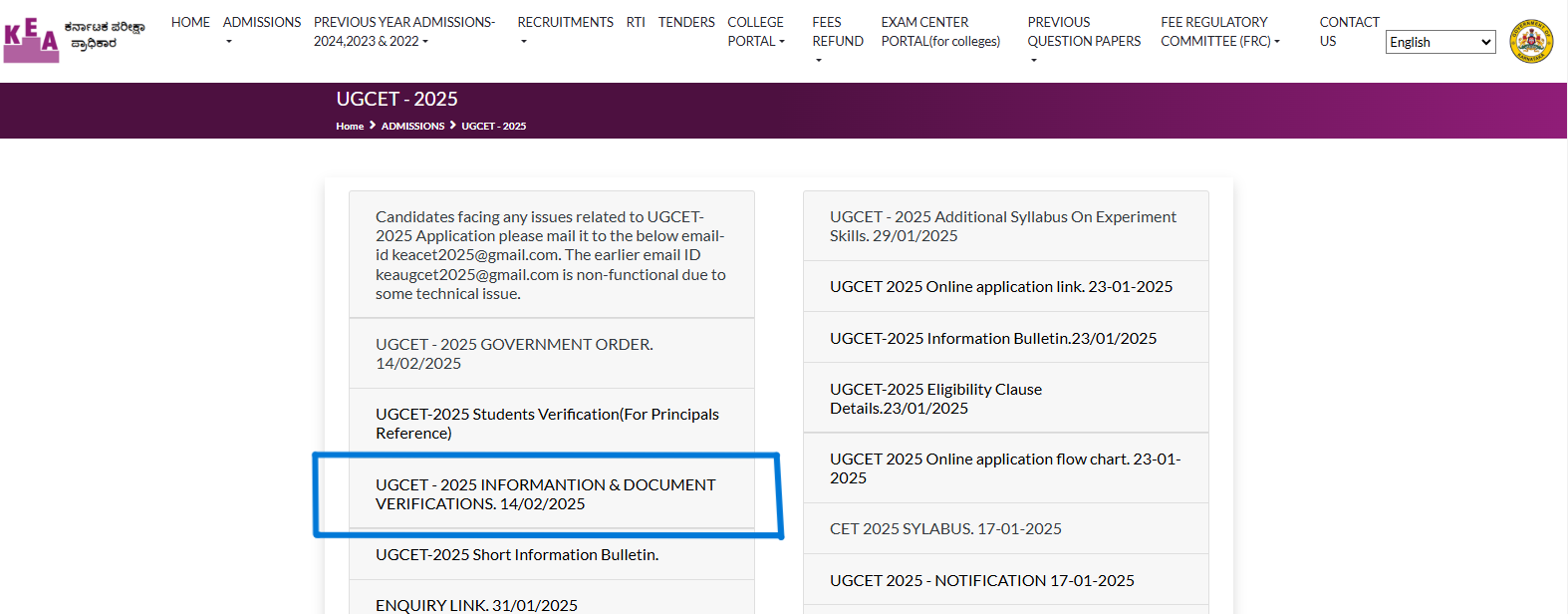Open Online application flow chart link
1568x614 pixels.
[1006, 468]
